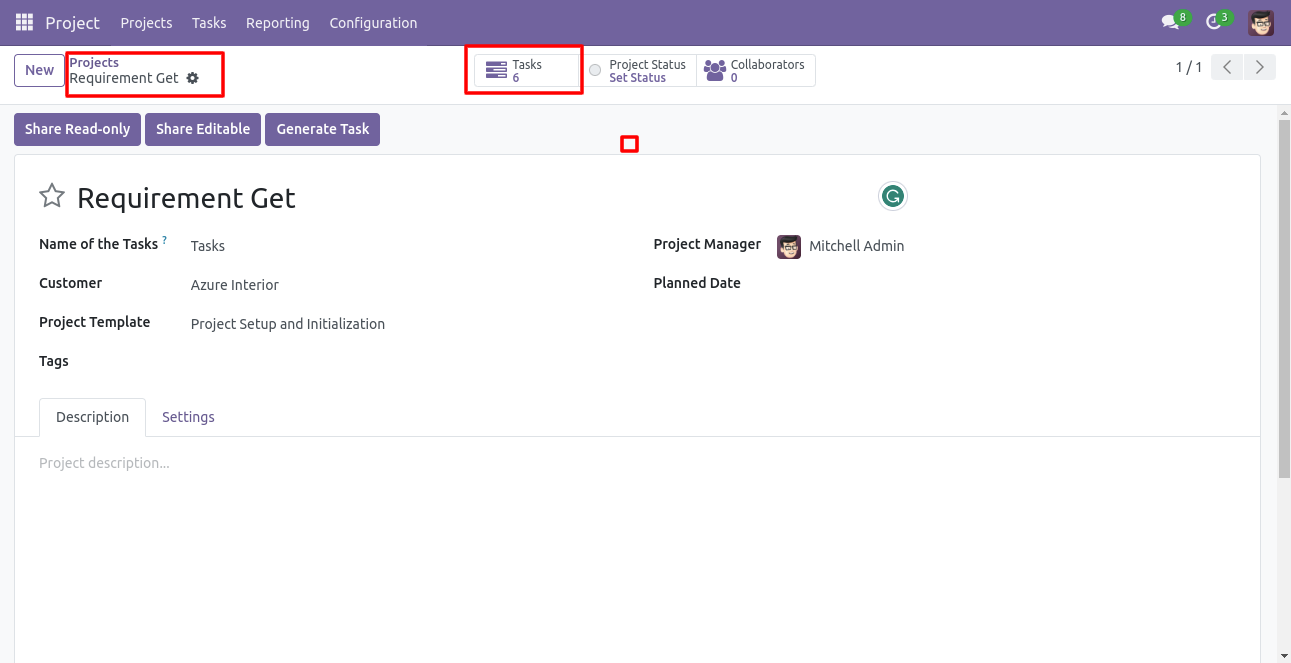The image size is (1291, 663).
Task: Open the Reporting menu
Action: 277,22
